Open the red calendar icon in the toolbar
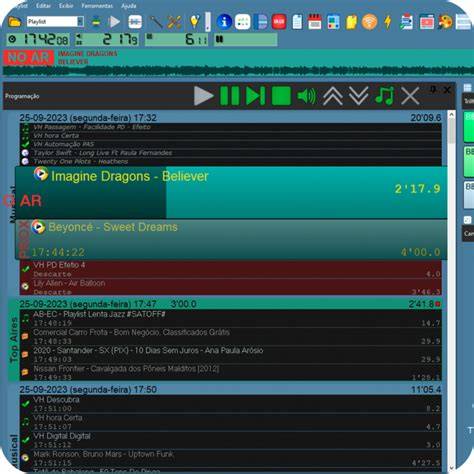 315,22
